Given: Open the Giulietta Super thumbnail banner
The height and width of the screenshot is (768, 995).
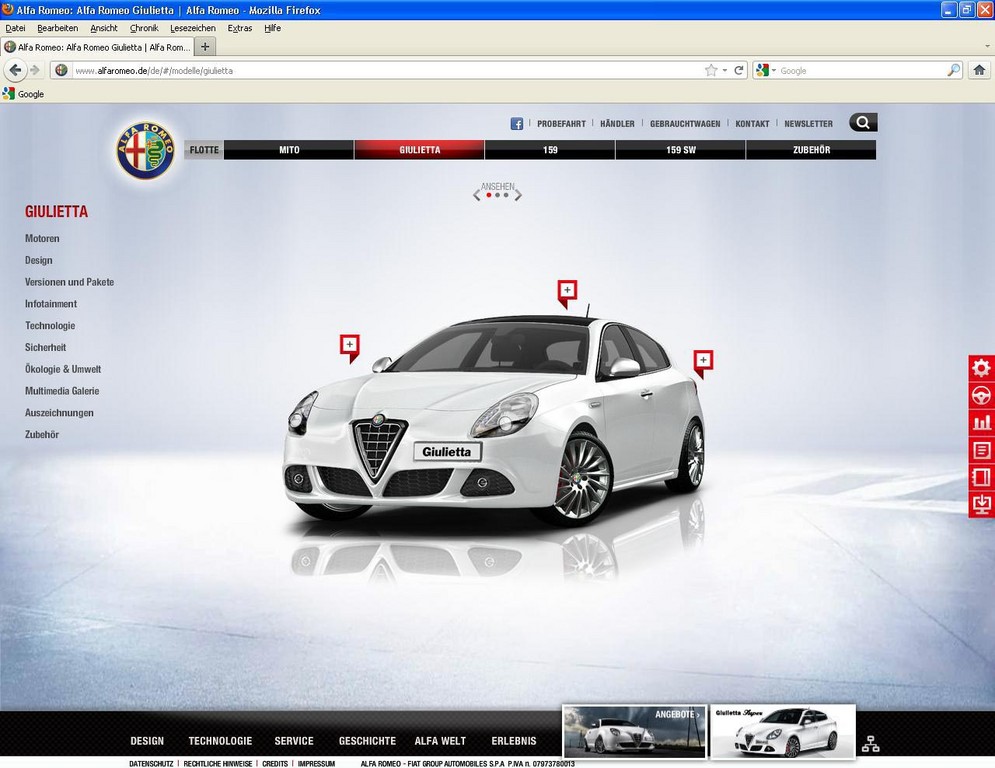Looking at the screenshot, I should click(782, 732).
